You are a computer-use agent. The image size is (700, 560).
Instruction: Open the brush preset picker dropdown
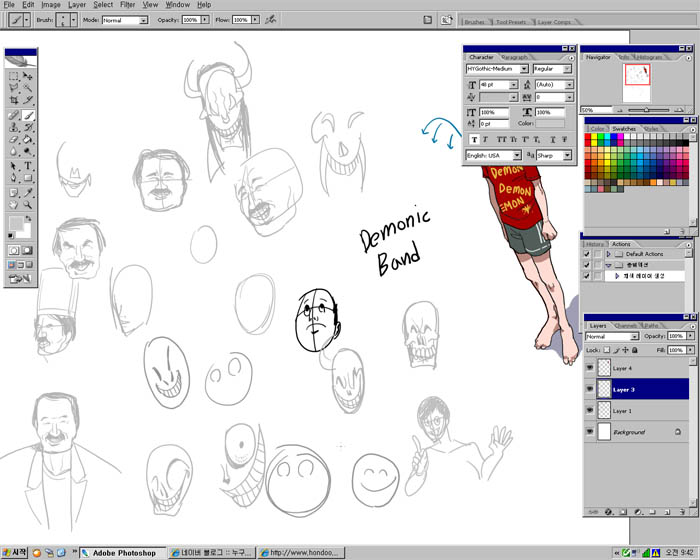[x=74, y=20]
